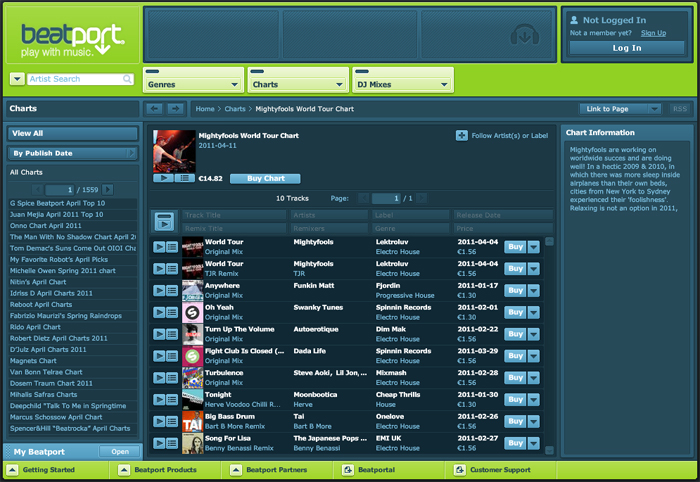
Task: Click the Follow Artist(s) or Label plus icon
Action: (x=462, y=135)
